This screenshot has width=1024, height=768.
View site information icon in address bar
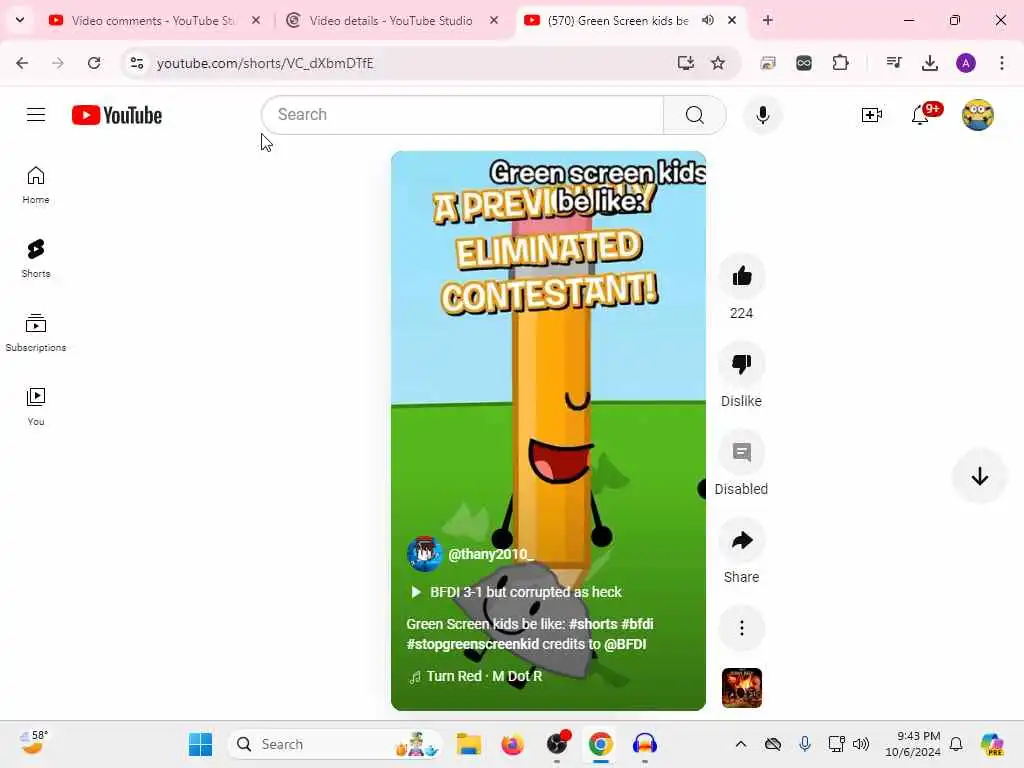coord(137,63)
